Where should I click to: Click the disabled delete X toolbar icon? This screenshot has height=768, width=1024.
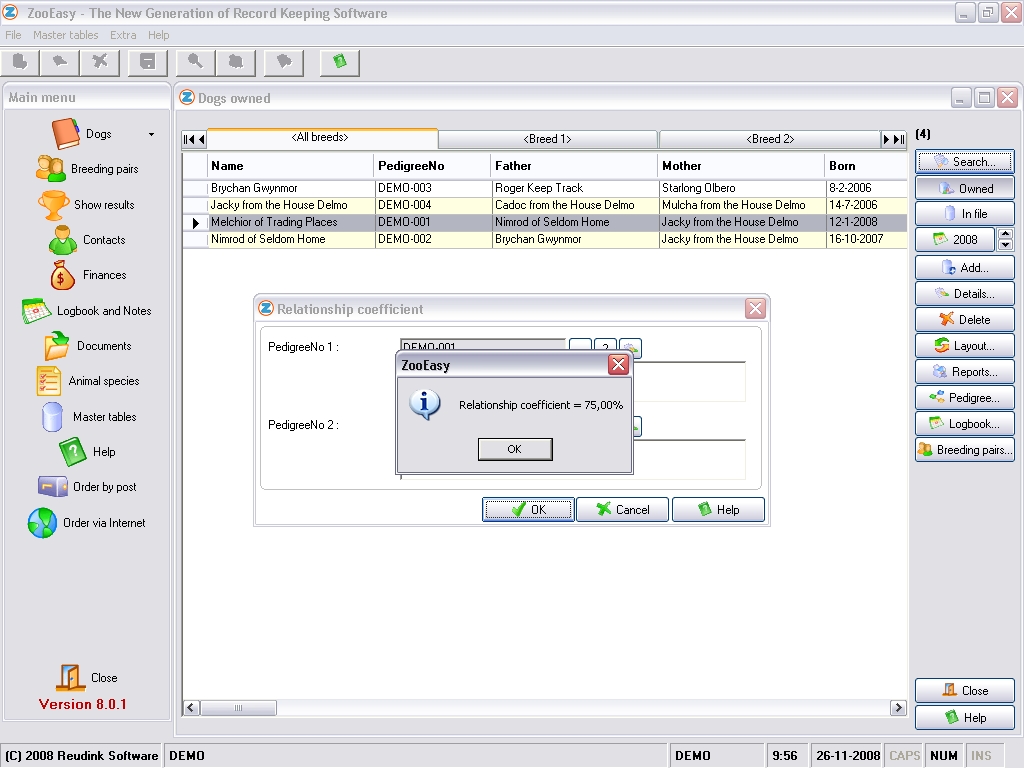pyautogui.click(x=100, y=62)
